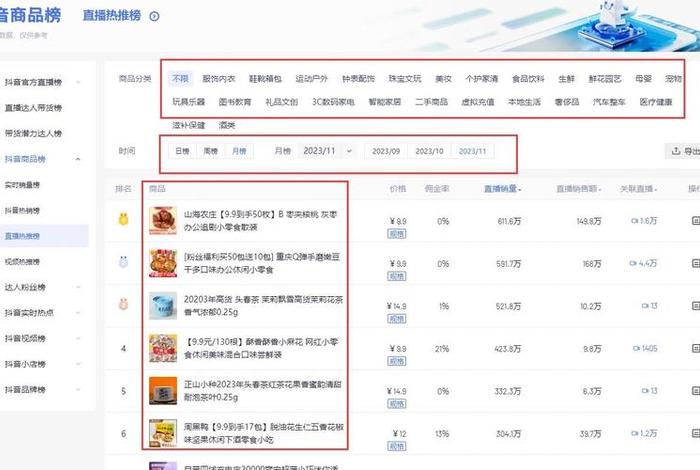
Task: Open the 茉莉花茶 blue tin thumbnail
Action: pos(163,306)
